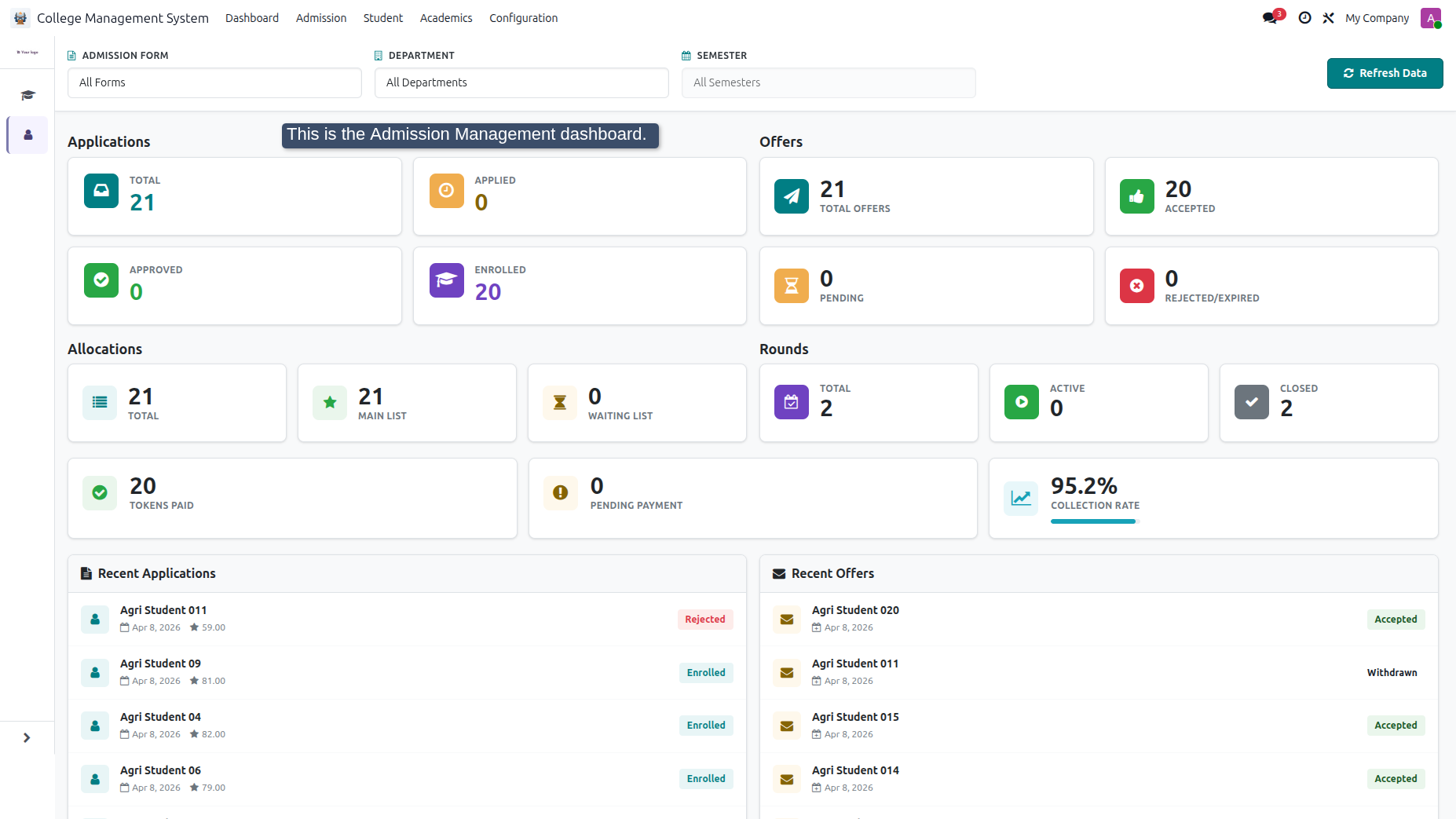
Task: Open the Department dropdown
Action: [521, 82]
